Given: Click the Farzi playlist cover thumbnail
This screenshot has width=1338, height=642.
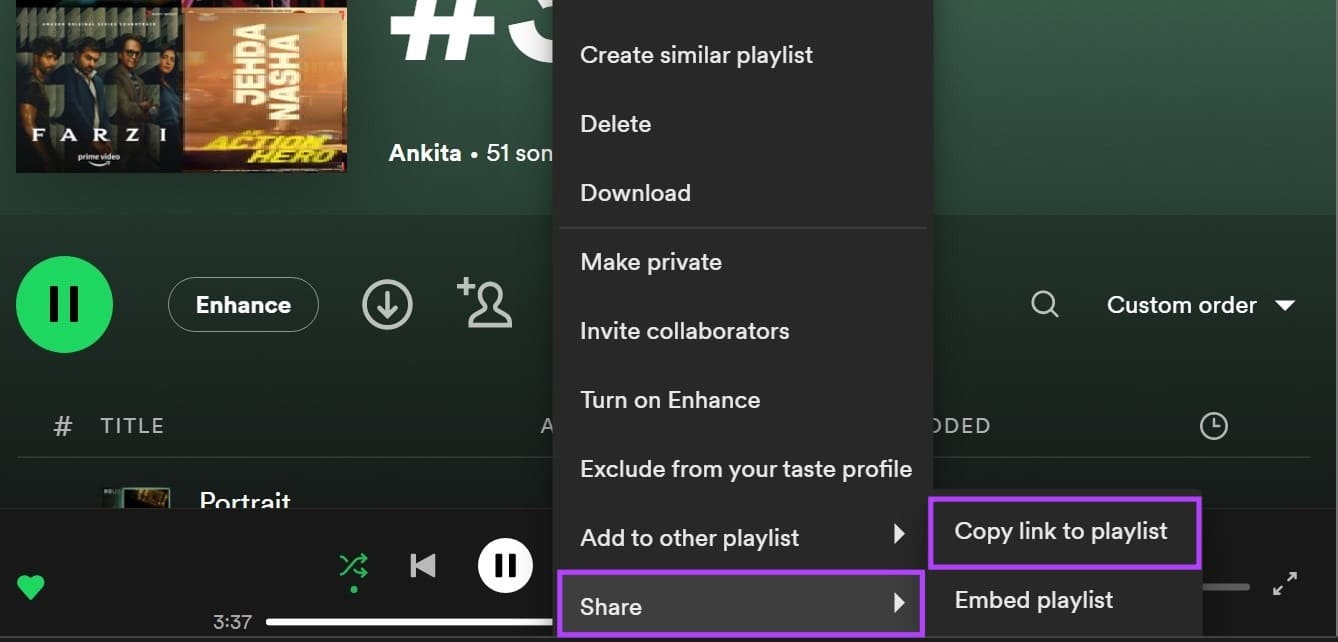Looking at the screenshot, I should point(98,87).
